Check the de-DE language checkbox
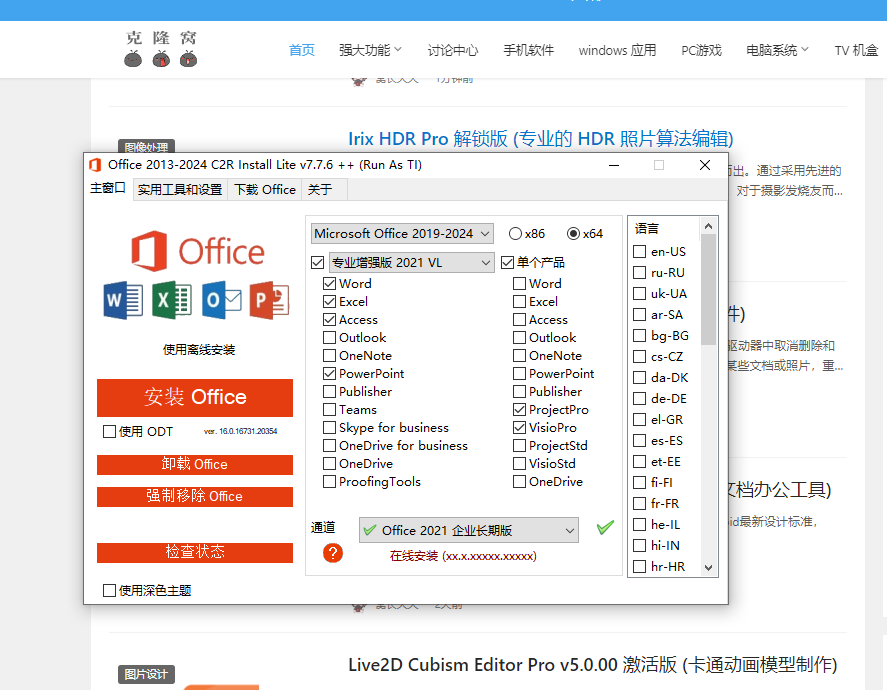 pyautogui.click(x=639, y=399)
